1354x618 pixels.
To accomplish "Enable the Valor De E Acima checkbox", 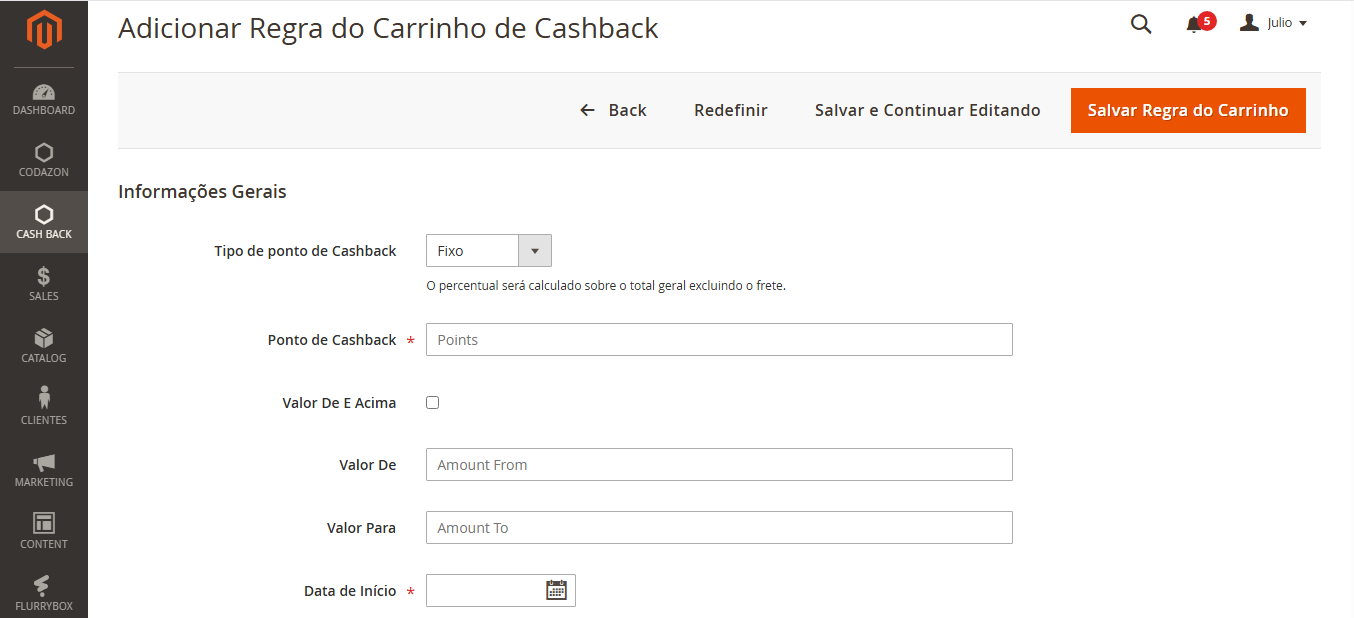I will [432, 402].
